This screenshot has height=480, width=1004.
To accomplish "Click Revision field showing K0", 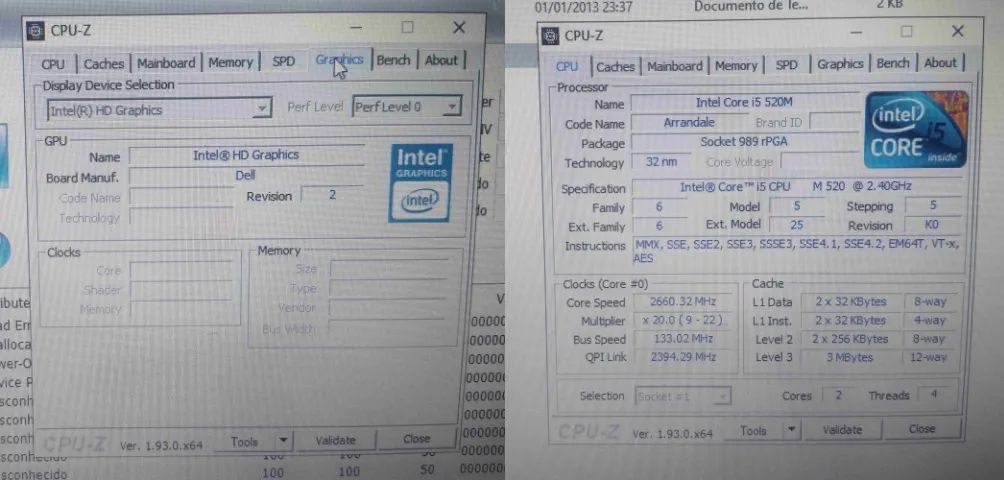I will click(x=932, y=225).
